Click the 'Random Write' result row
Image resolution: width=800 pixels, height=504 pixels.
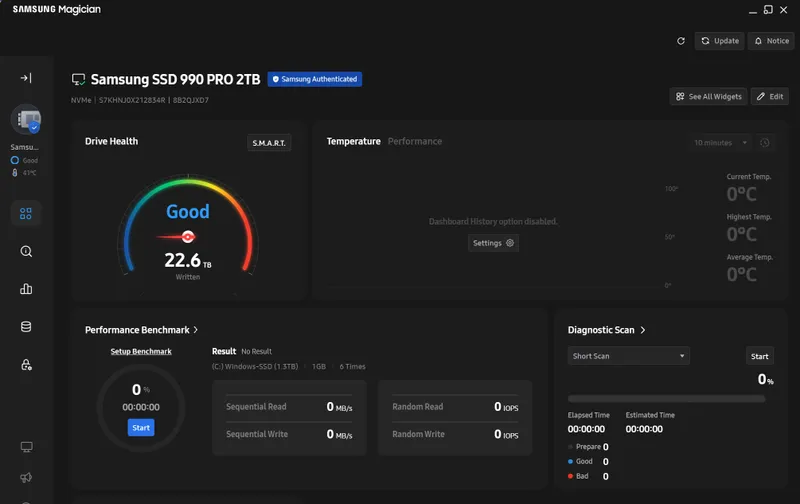click(x=455, y=434)
